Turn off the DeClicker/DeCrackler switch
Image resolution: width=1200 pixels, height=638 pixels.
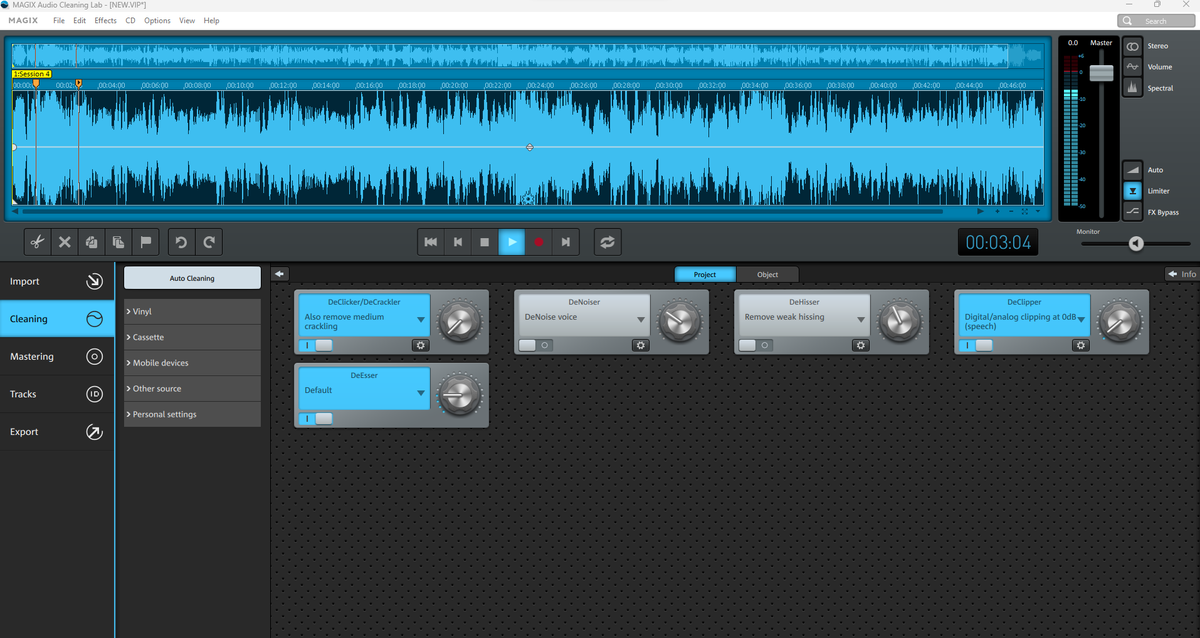coord(317,345)
